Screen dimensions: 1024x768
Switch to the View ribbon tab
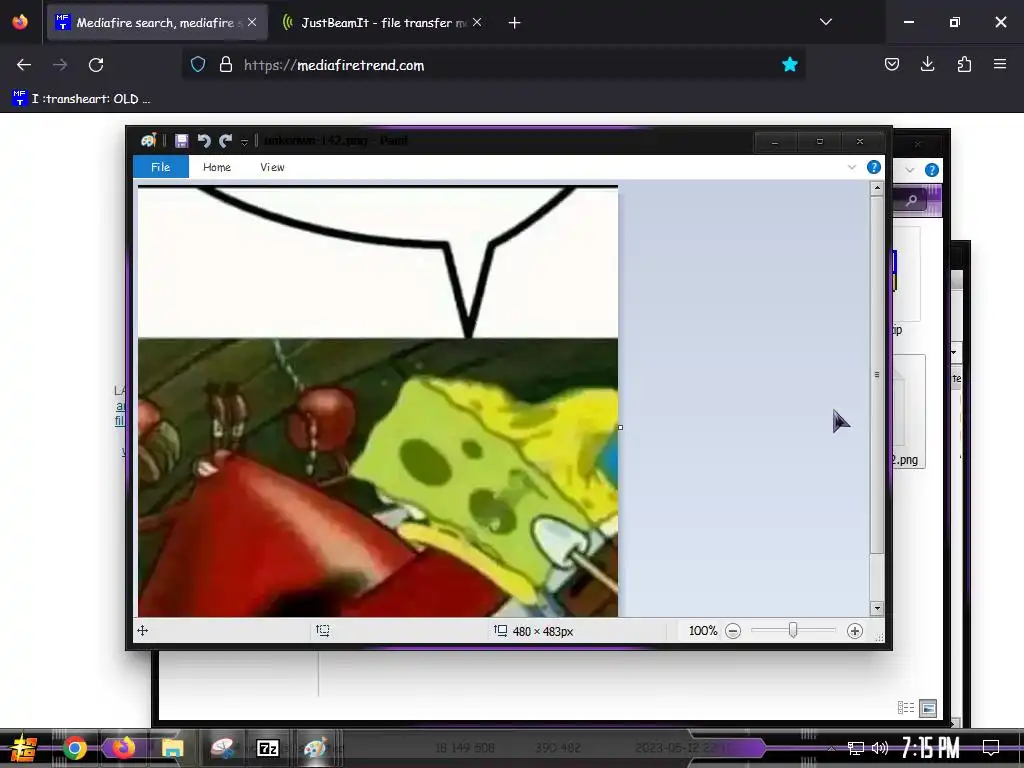point(272,167)
